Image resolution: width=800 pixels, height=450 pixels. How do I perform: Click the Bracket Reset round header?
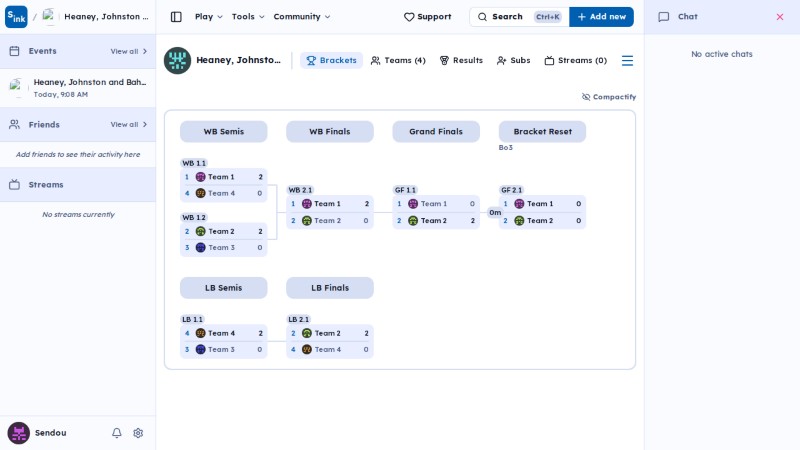click(542, 132)
